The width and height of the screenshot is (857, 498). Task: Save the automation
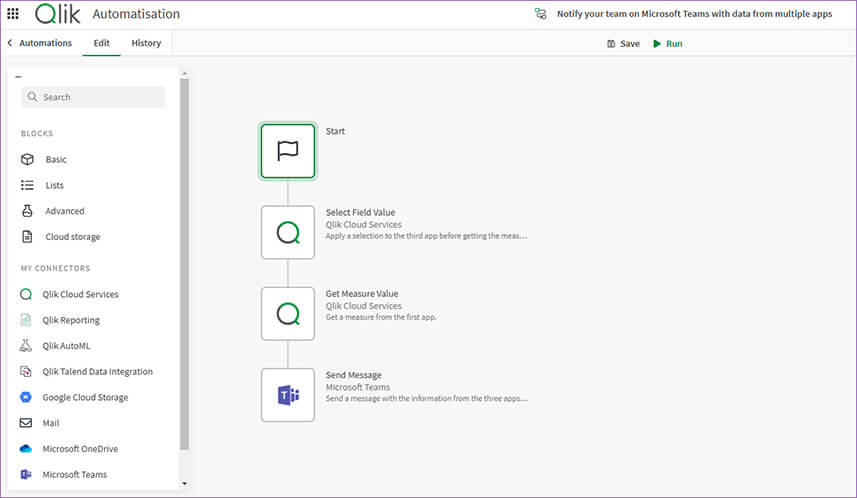click(623, 44)
